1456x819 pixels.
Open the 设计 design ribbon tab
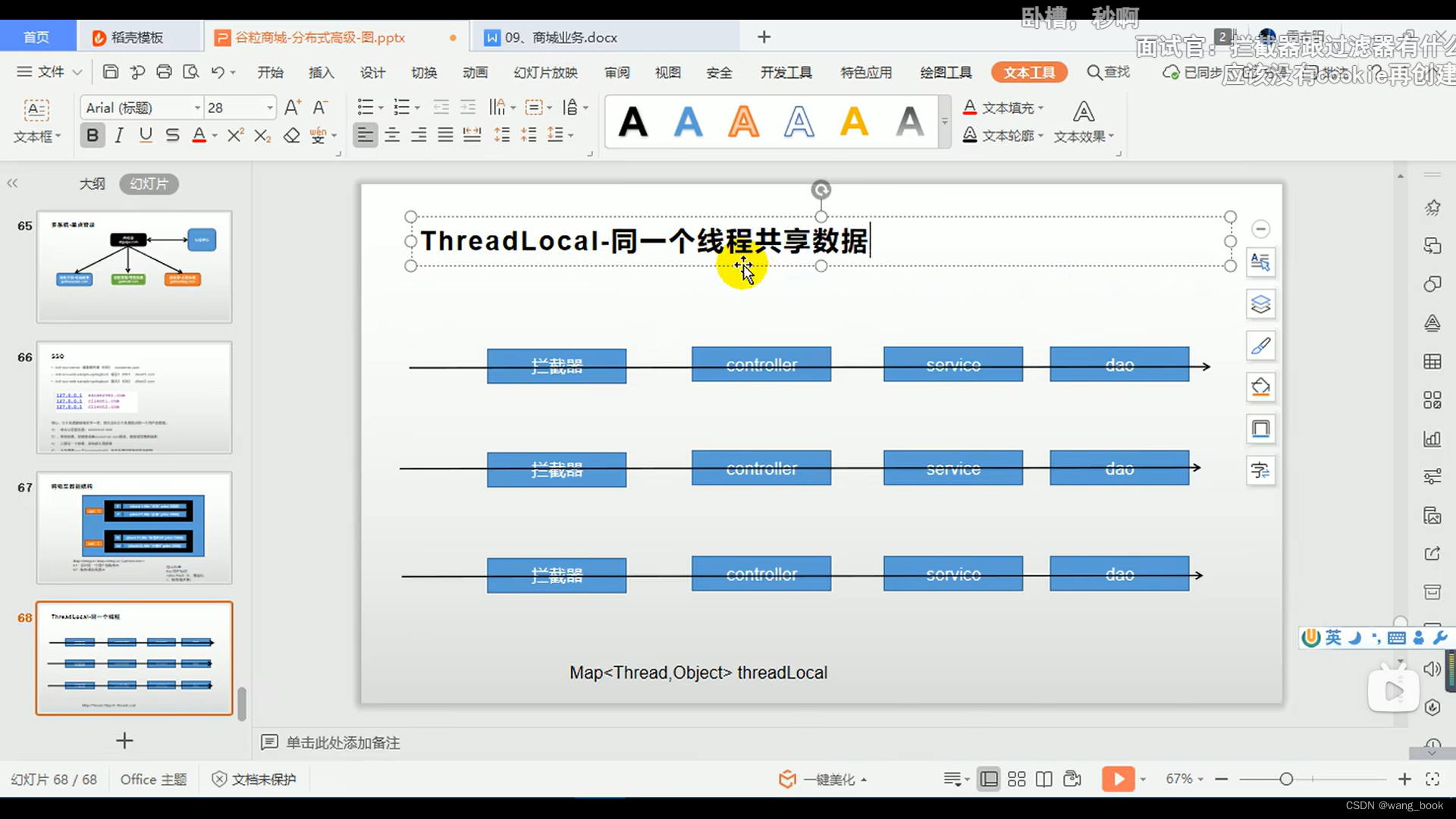click(x=372, y=72)
